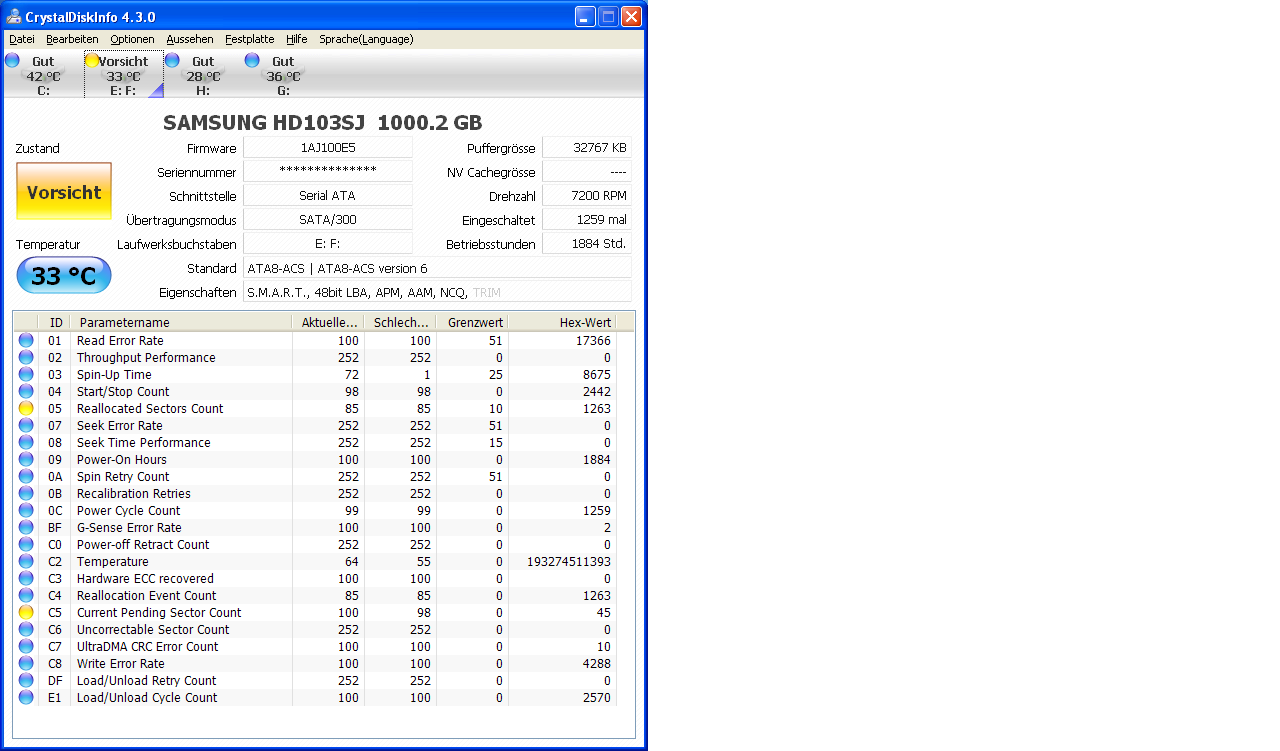Click the Laufwerksbuchstaben field showing E: F:
1280x751 pixels.
(x=328, y=244)
